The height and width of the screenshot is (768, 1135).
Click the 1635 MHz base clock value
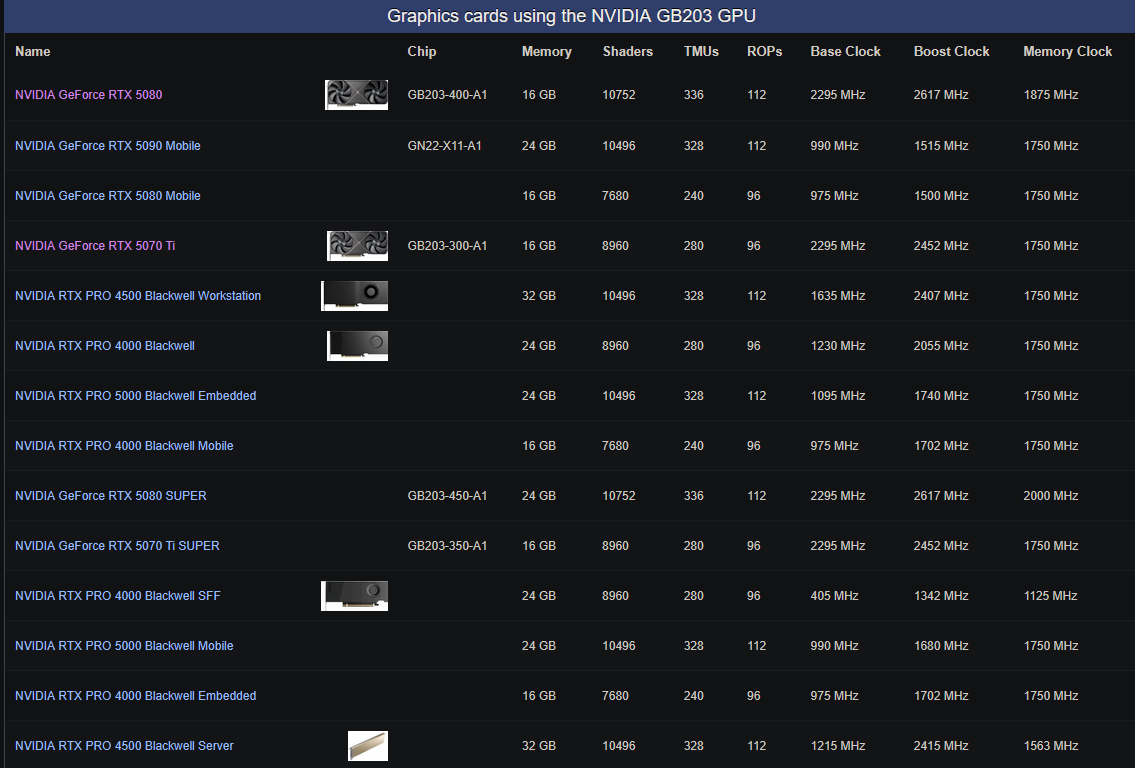tap(837, 295)
